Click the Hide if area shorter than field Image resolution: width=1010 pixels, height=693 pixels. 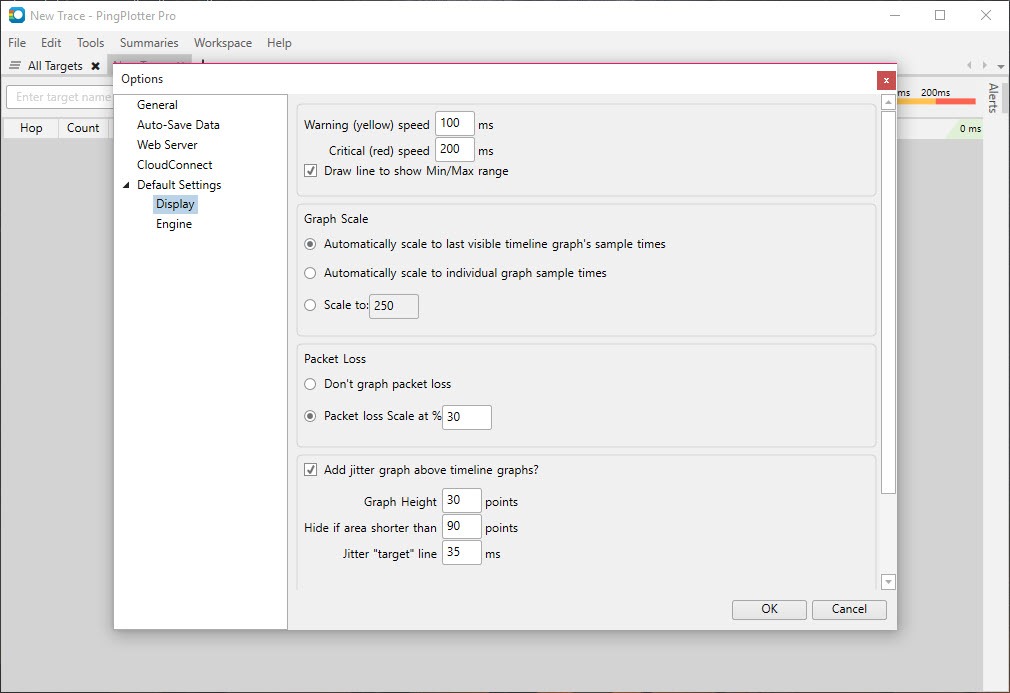point(462,526)
